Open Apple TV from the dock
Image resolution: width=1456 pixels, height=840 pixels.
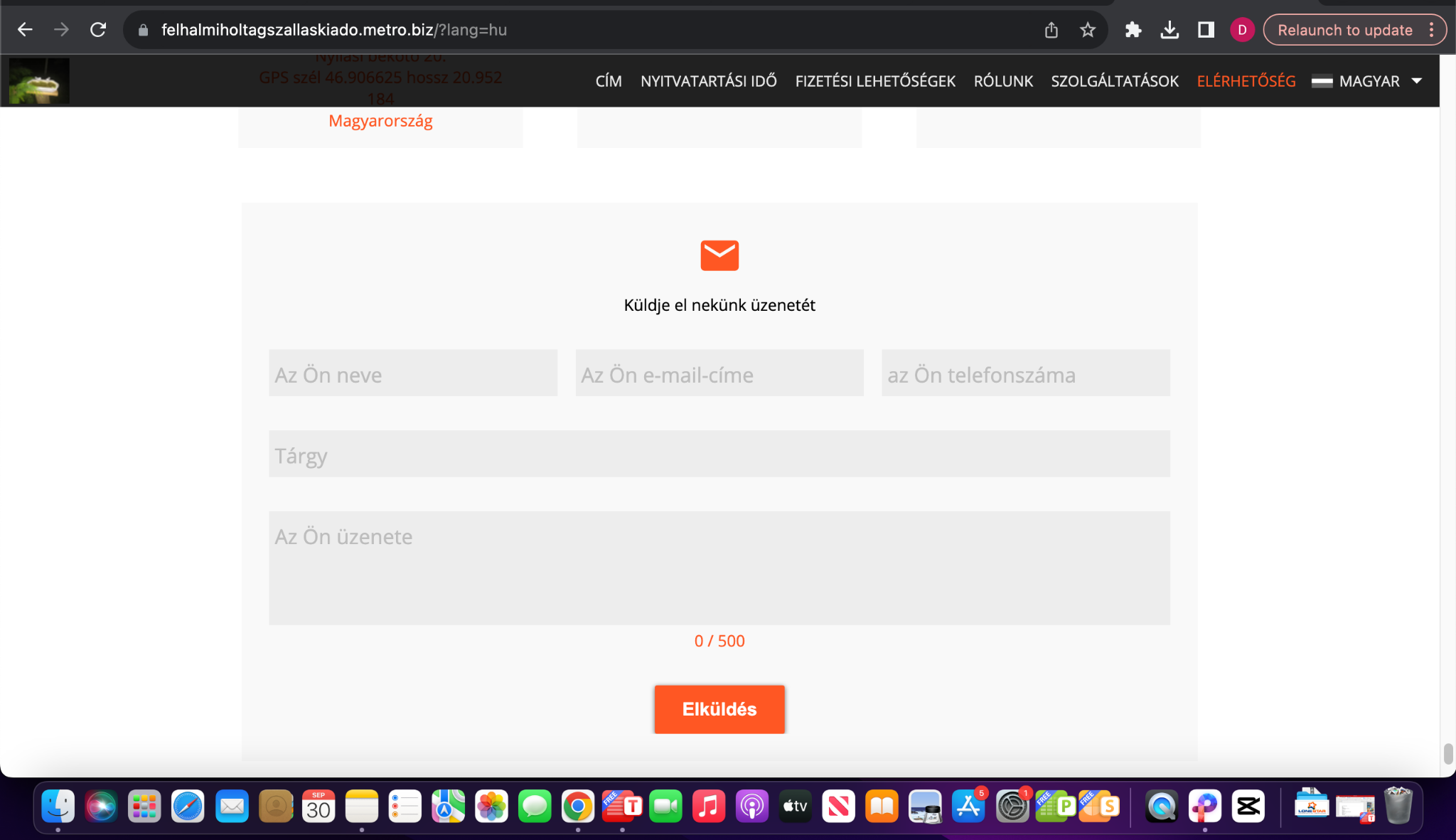795,807
